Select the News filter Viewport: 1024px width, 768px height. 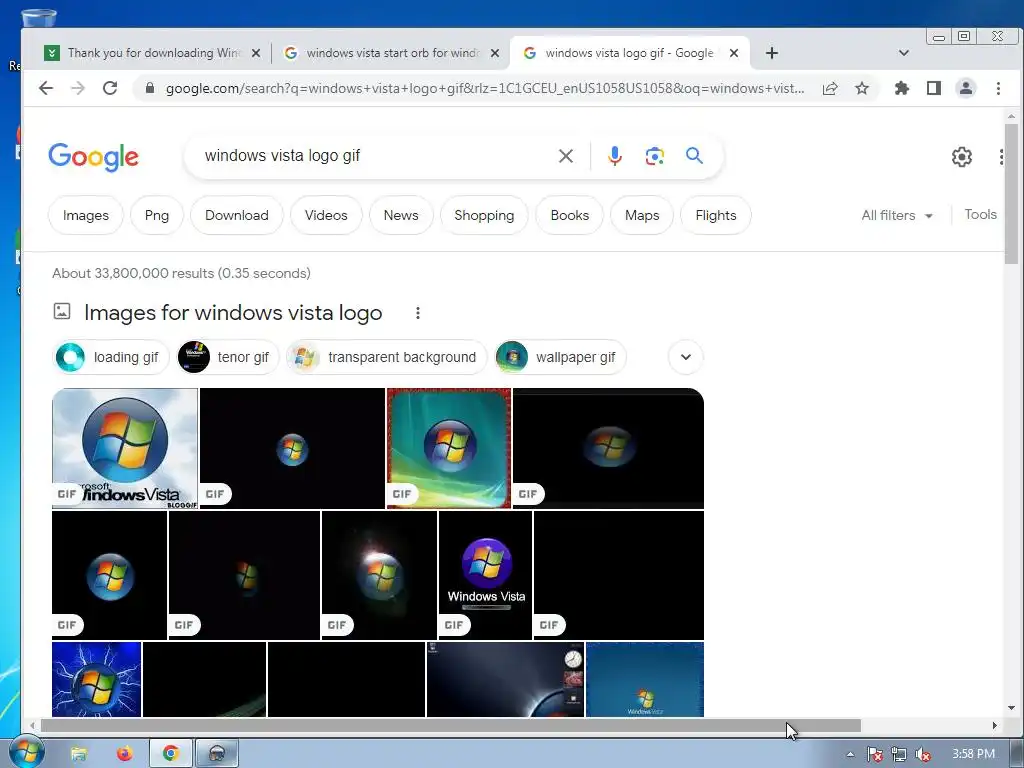(401, 216)
